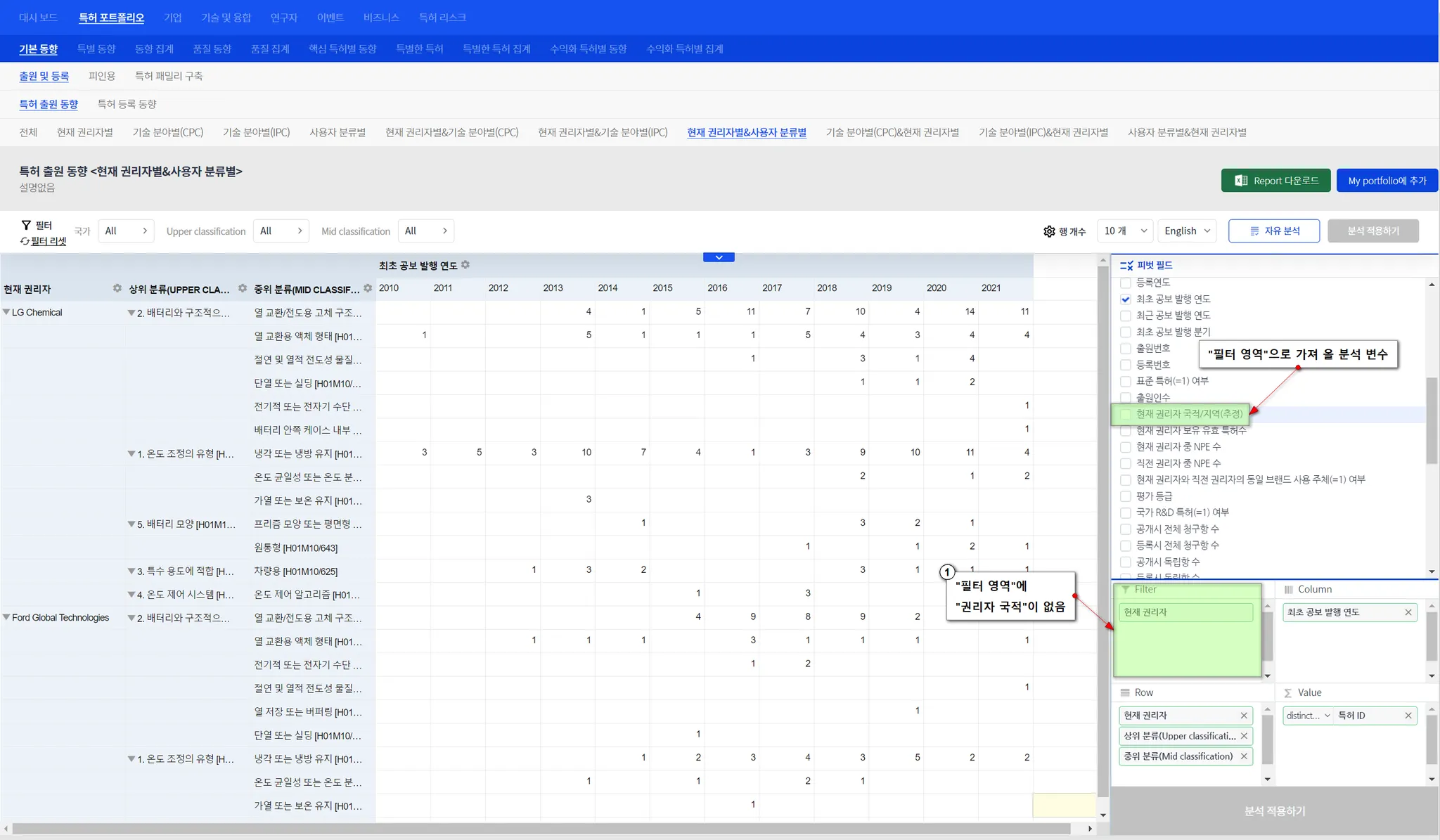
Task: Click the Report 다운로드 button
Action: 1275,181
